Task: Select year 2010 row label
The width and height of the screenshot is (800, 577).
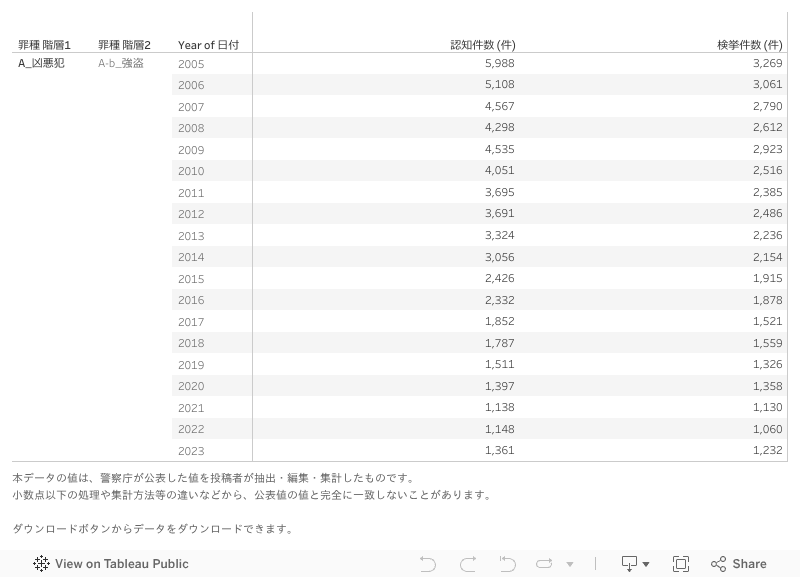Action: 191,171
